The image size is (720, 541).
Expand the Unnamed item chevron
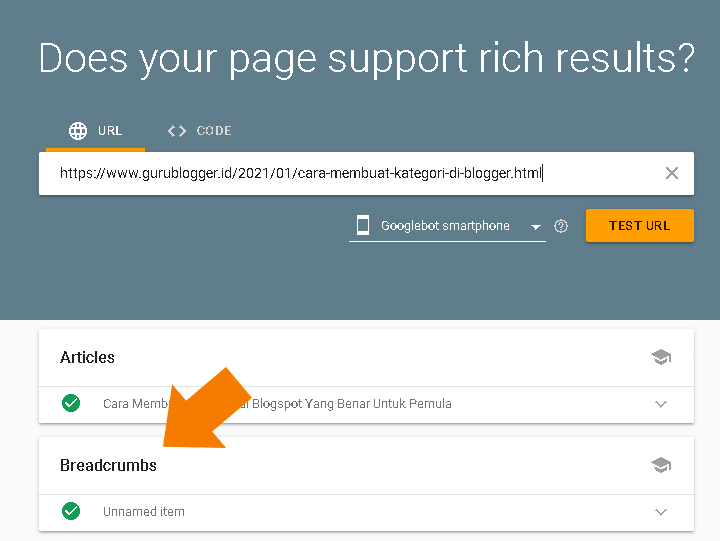pos(661,511)
